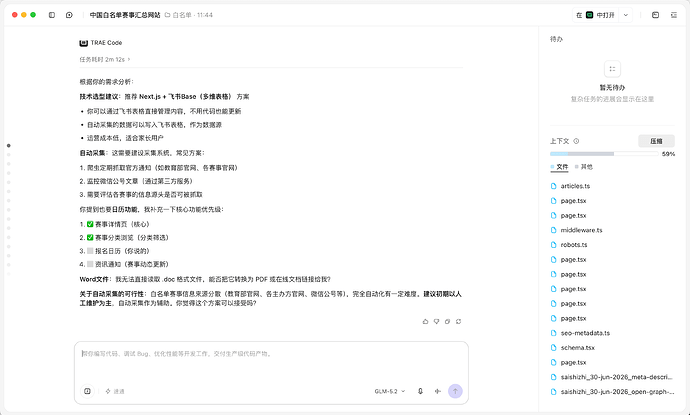690x415 pixels.
Task: Regenerate the response with refresh icon
Action: [x=459, y=322]
